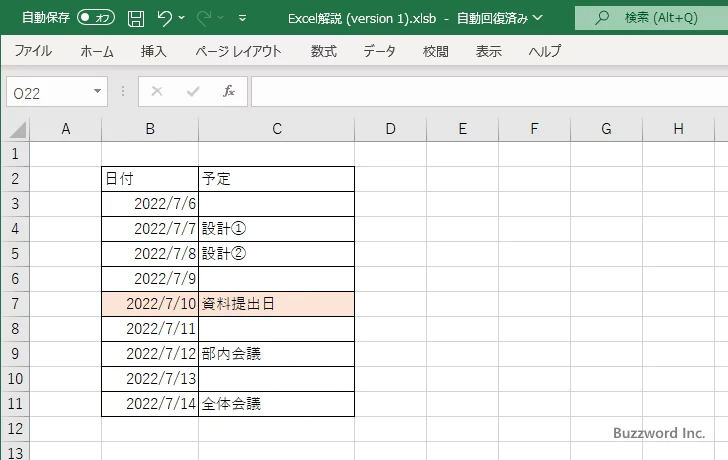Switch to the 挿入 tab
728x460 pixels.
coord(154,51)
